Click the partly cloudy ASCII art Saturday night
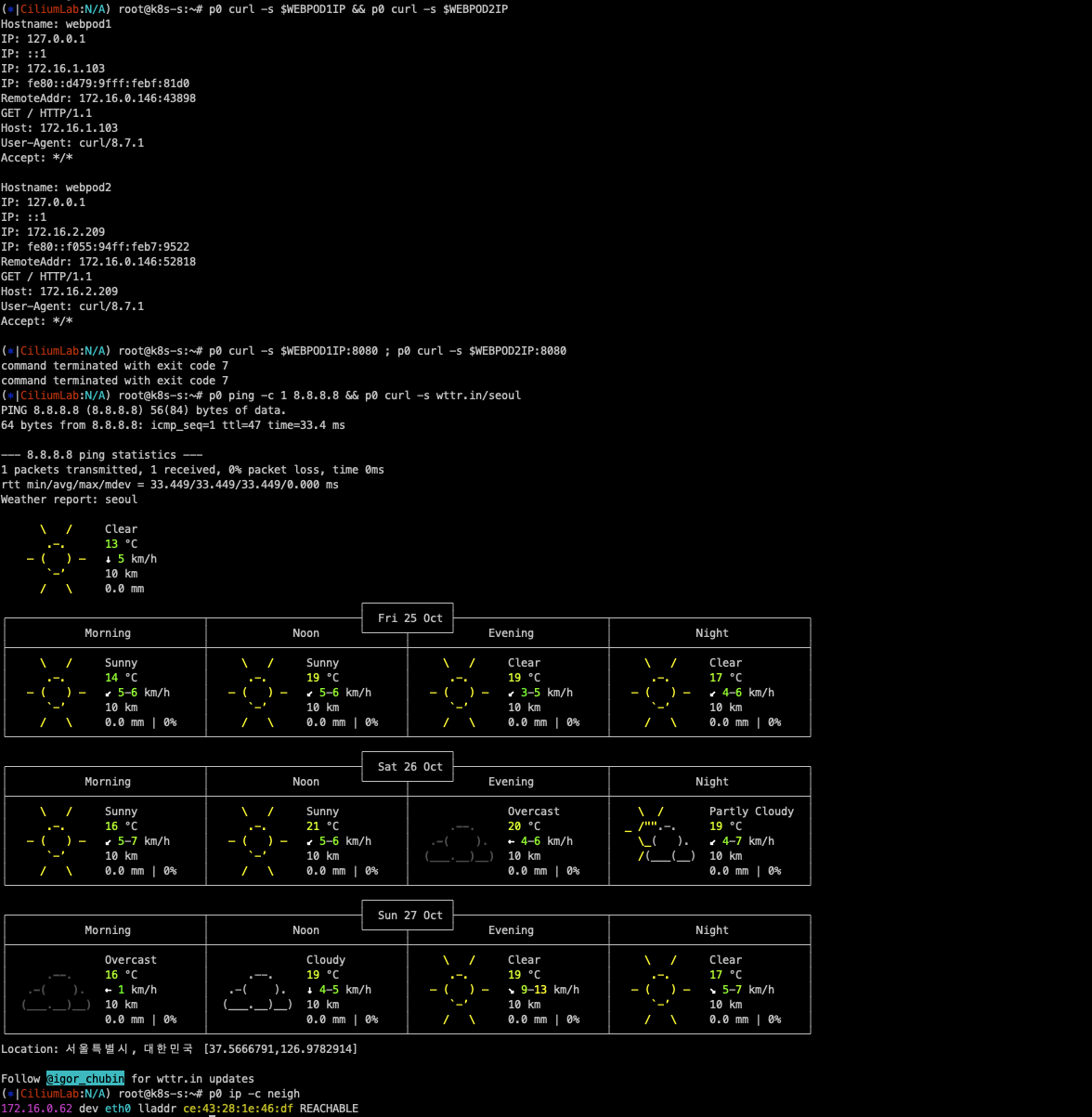The width and height of the screenshot is (1092, 1117). click(x=659, y=834)
